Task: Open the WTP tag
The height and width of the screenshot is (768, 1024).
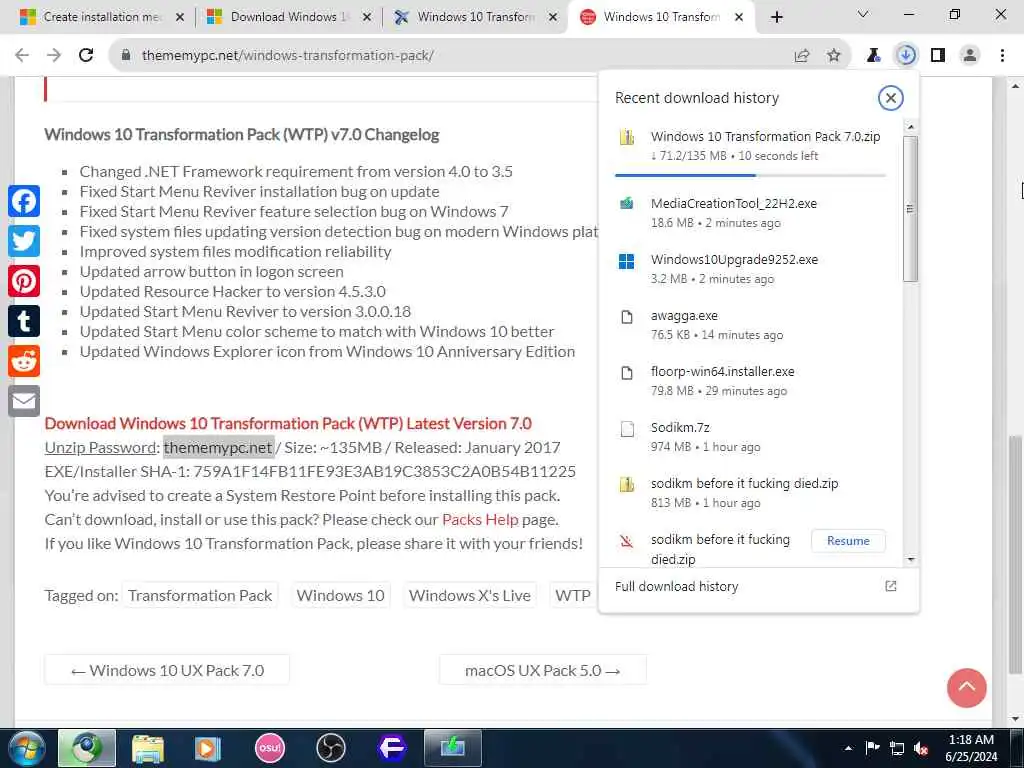Action: click(573, 596)
